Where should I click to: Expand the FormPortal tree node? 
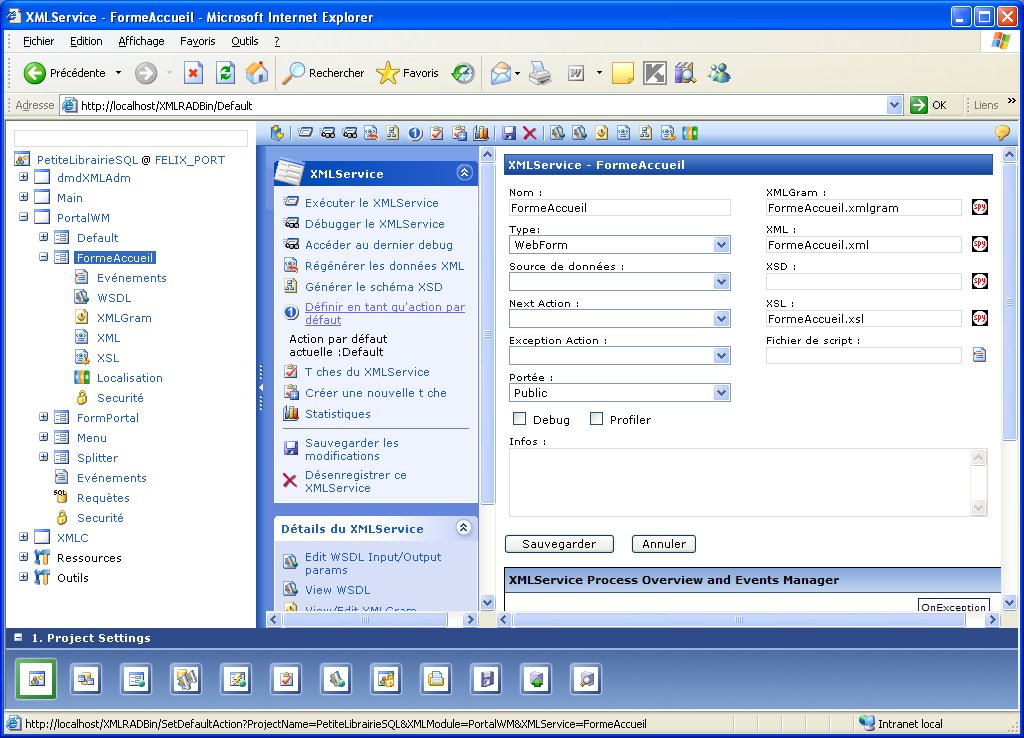(x=44, y=418)
